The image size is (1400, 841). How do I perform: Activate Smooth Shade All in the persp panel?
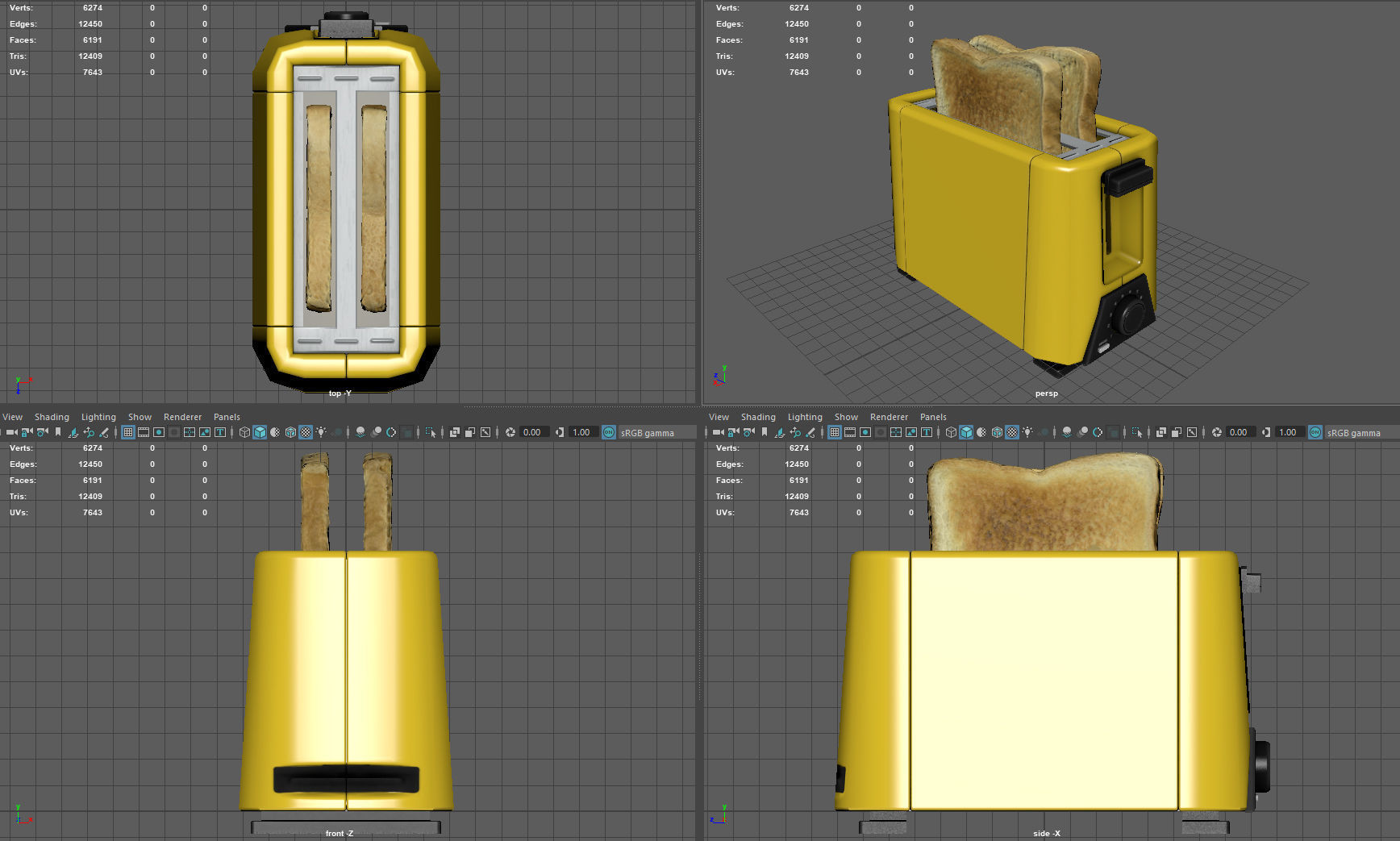(968, 433)
